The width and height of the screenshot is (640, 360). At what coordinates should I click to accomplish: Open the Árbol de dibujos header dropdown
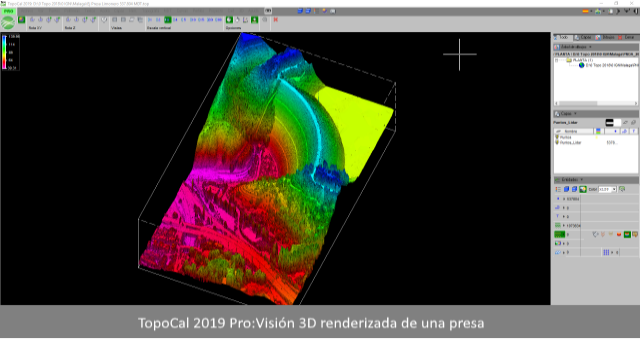[x=590, y=47]
